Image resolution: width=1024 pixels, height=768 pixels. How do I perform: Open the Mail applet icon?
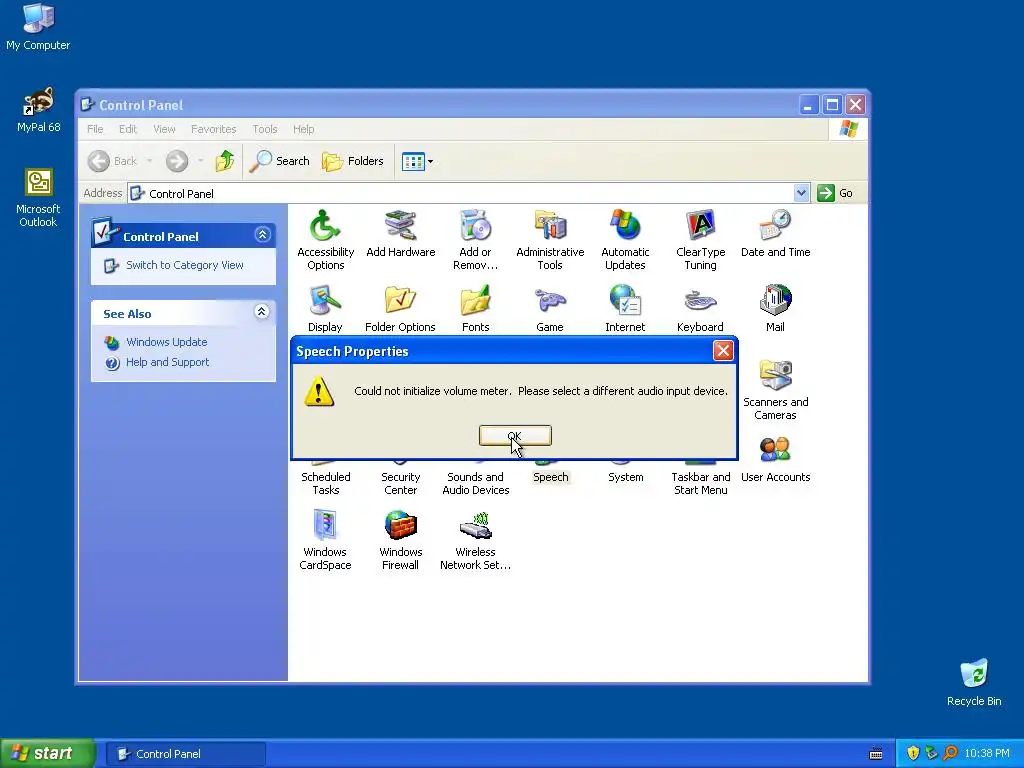[x=775, y=300]
